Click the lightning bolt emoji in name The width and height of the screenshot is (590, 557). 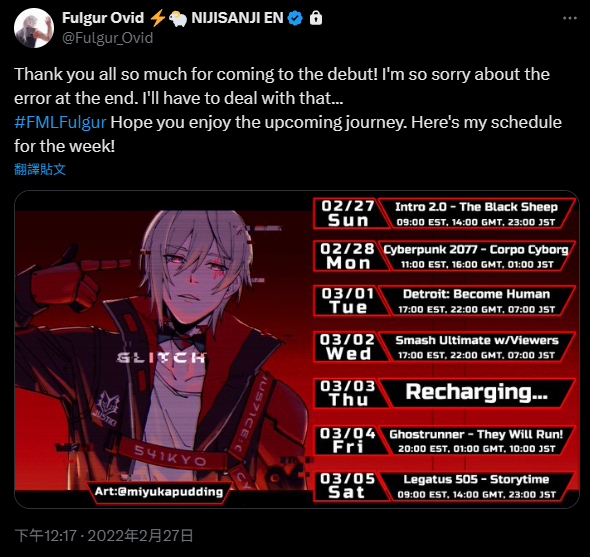(157, 18)
